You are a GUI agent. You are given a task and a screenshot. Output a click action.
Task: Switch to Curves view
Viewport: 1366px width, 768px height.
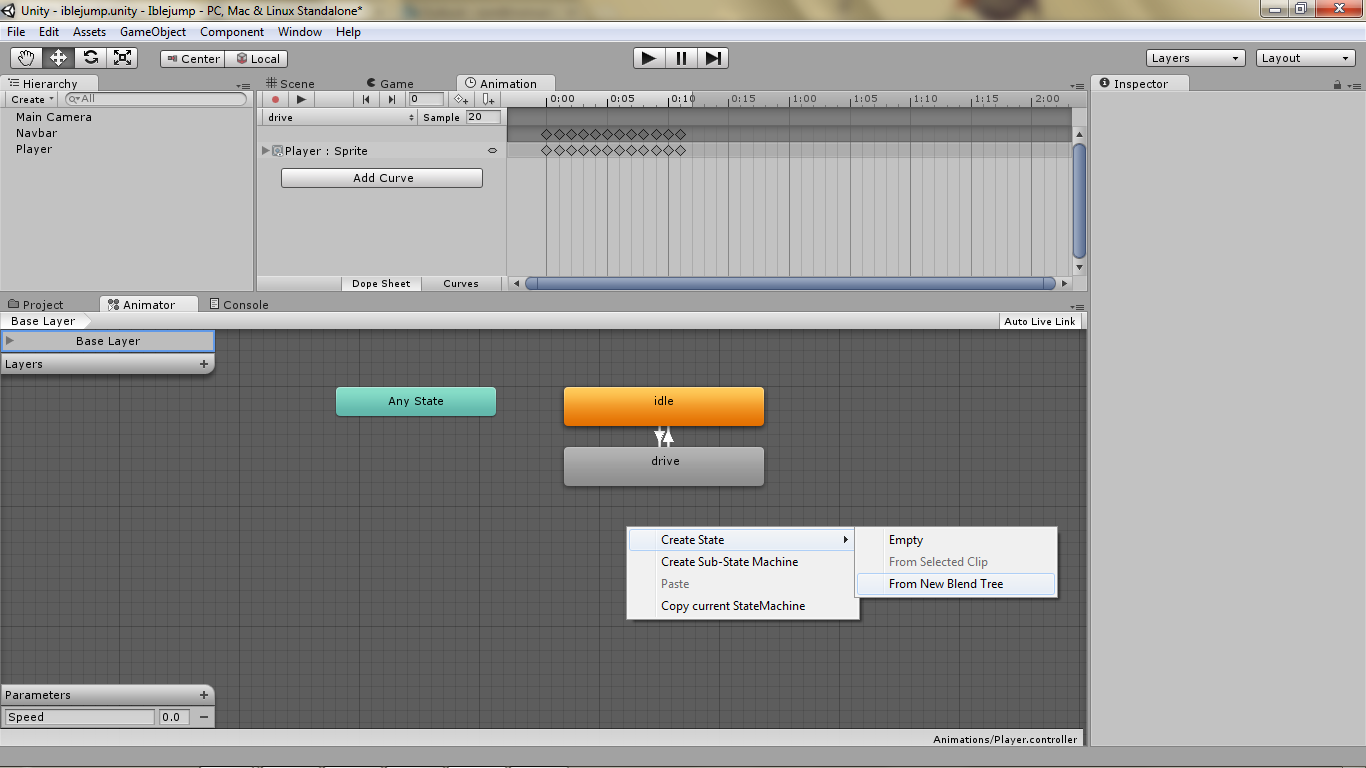tap(461, 284)
